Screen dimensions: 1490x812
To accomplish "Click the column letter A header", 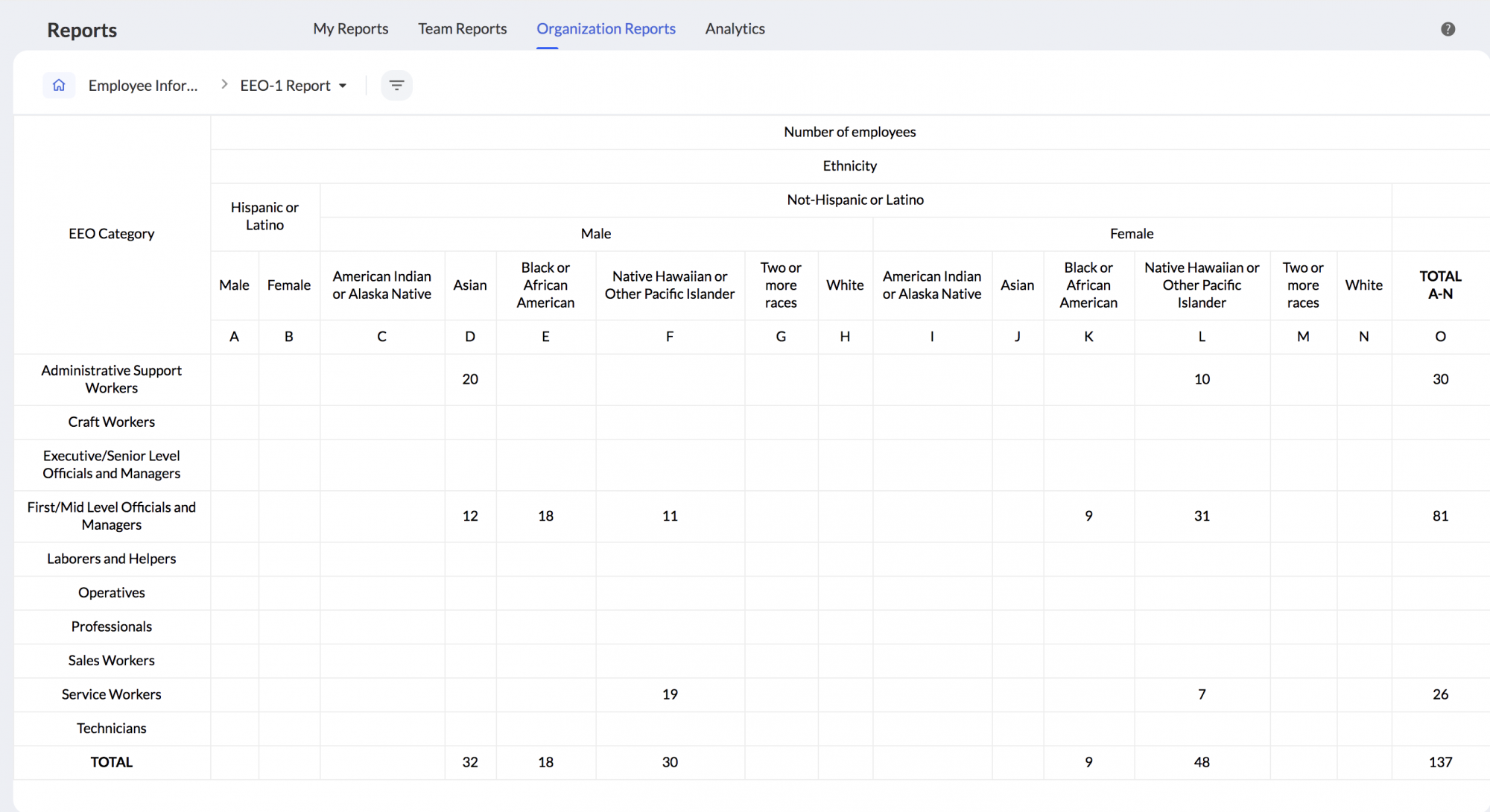I will pos(234,337).
